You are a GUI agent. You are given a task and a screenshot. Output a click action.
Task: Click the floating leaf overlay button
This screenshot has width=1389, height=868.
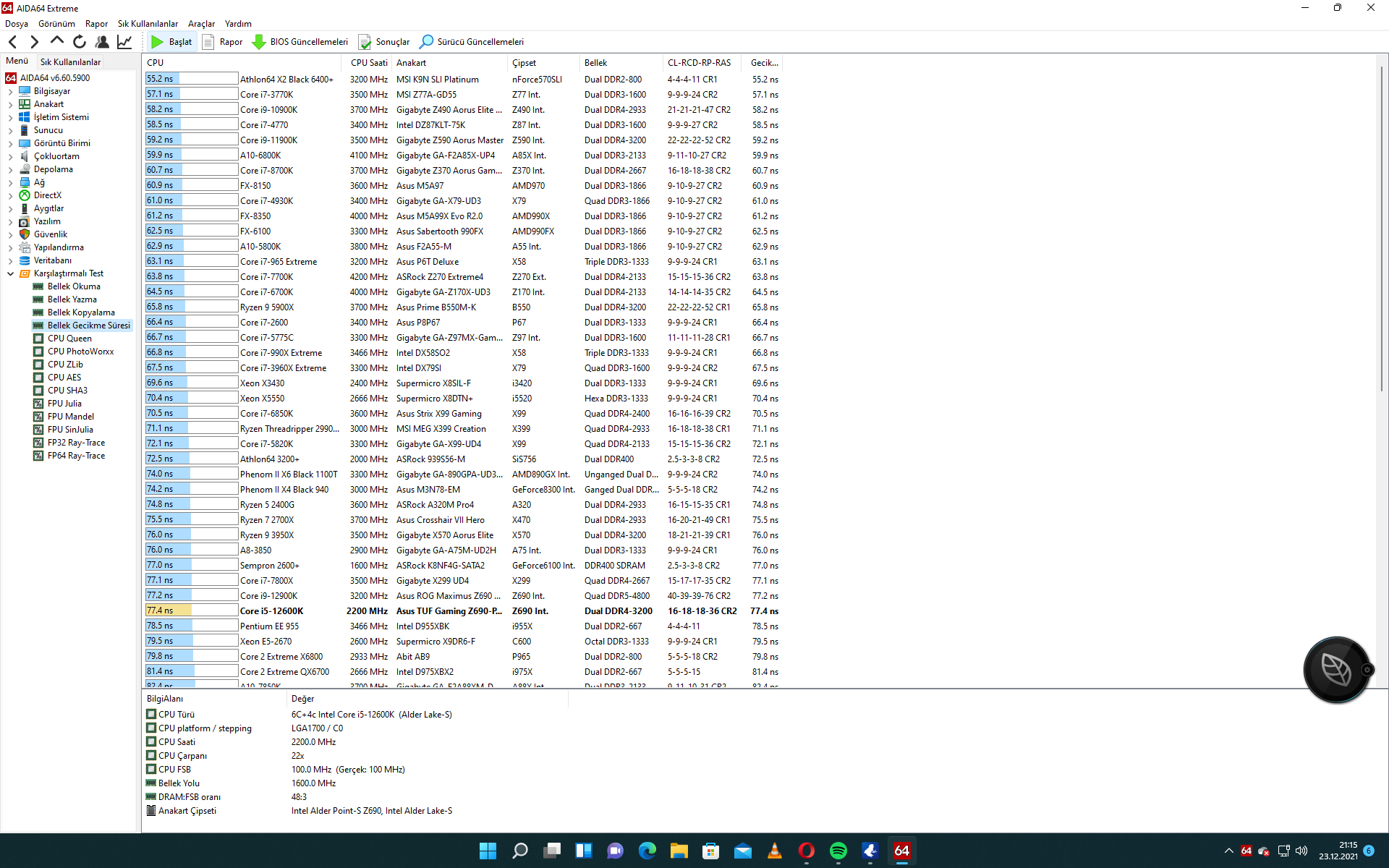[1335, 670]
